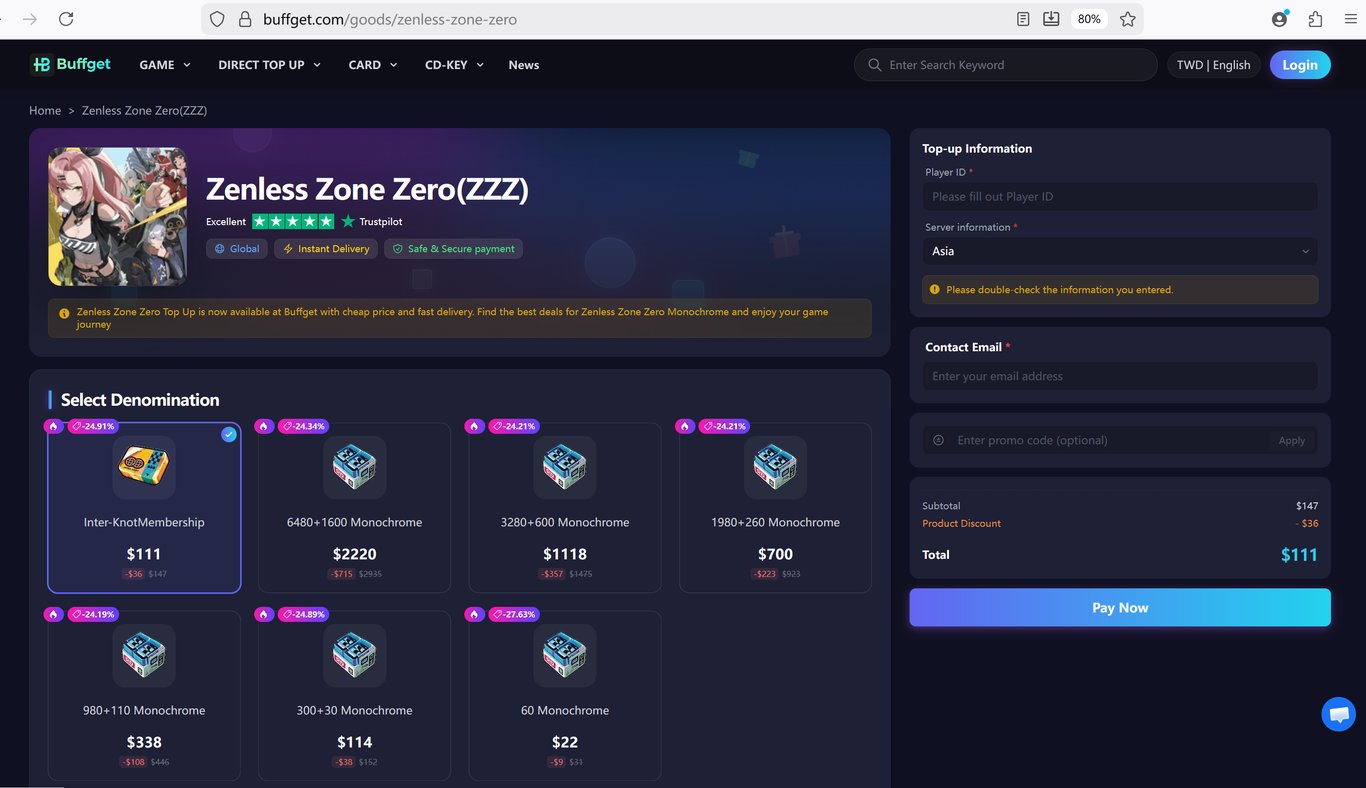The height and width of the screenshot is (788, 1366).
Task: Click the Select Denomination heading
Action: point(140,400)
